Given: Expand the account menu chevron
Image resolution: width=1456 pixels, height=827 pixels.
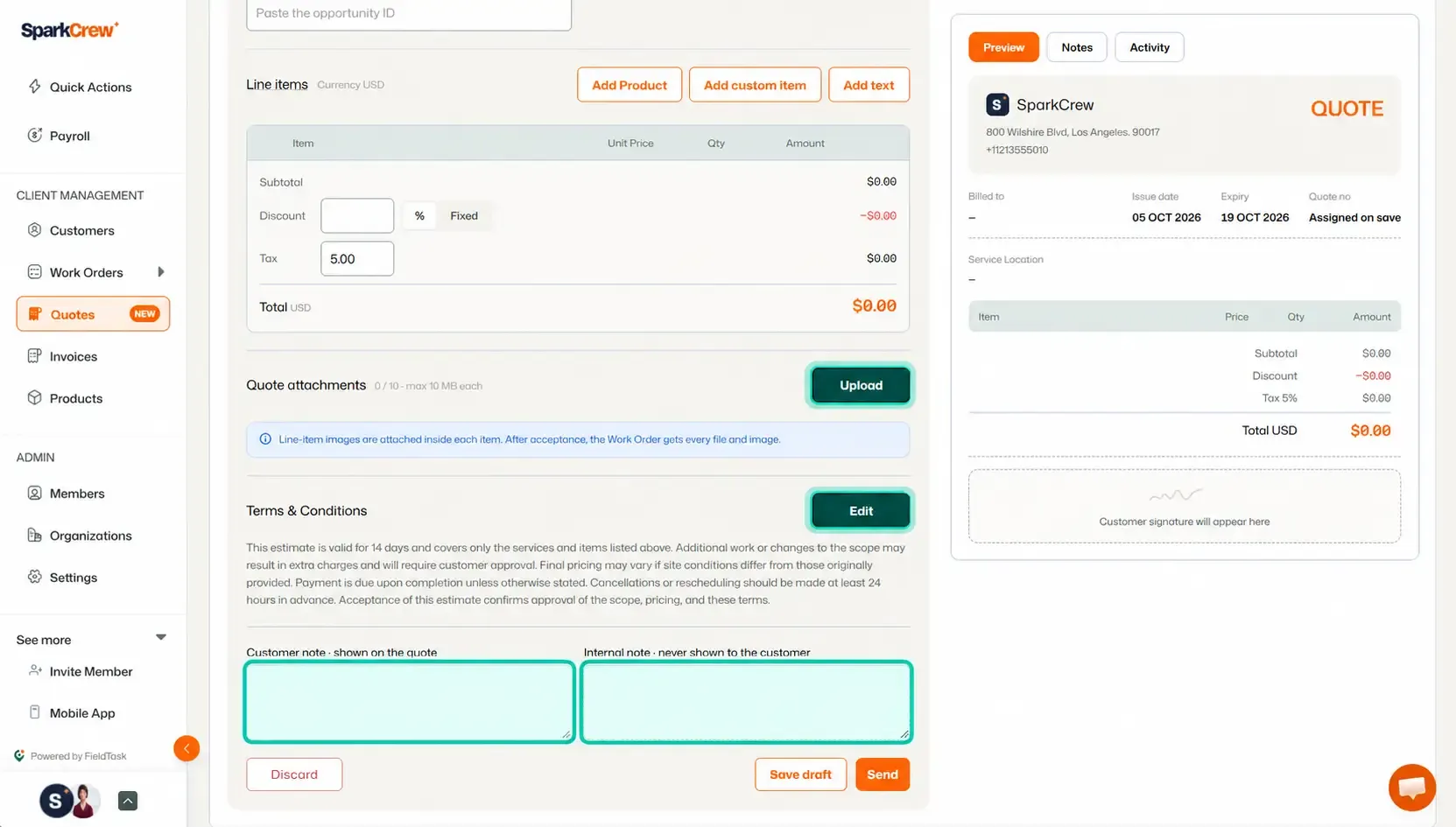Looking at the screenshot, I should tap(128, 801).
